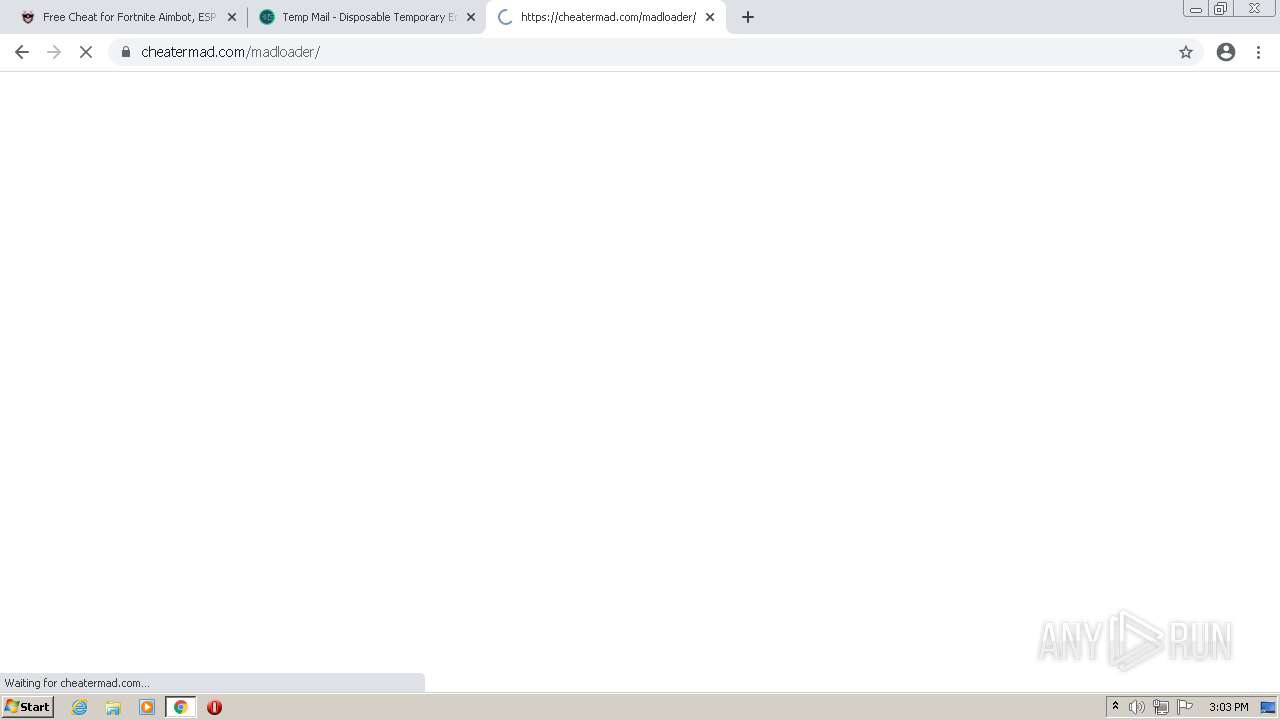Open the network connection tray icon

tap(1161, 707)
